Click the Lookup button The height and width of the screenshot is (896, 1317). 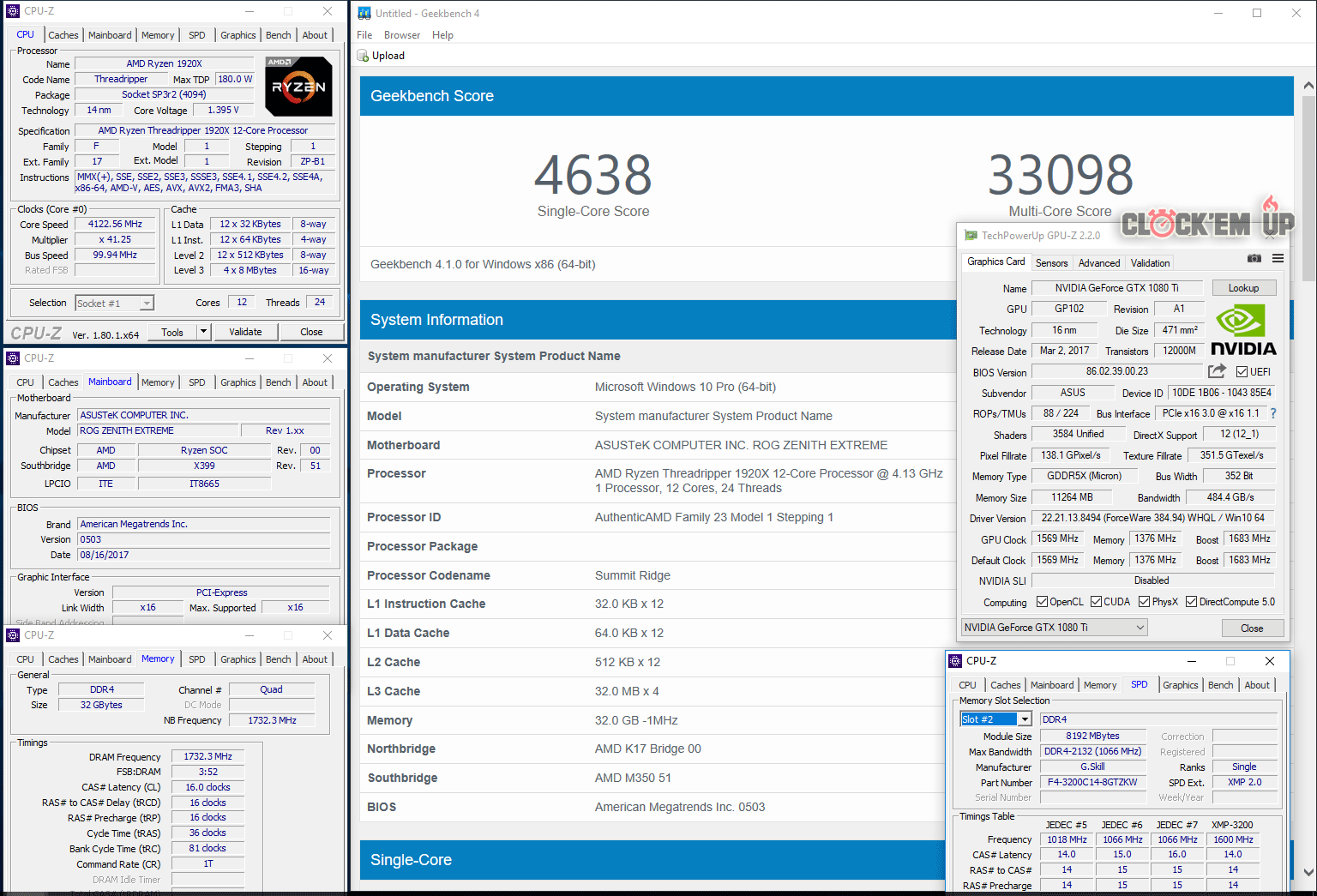[1243, 288]
